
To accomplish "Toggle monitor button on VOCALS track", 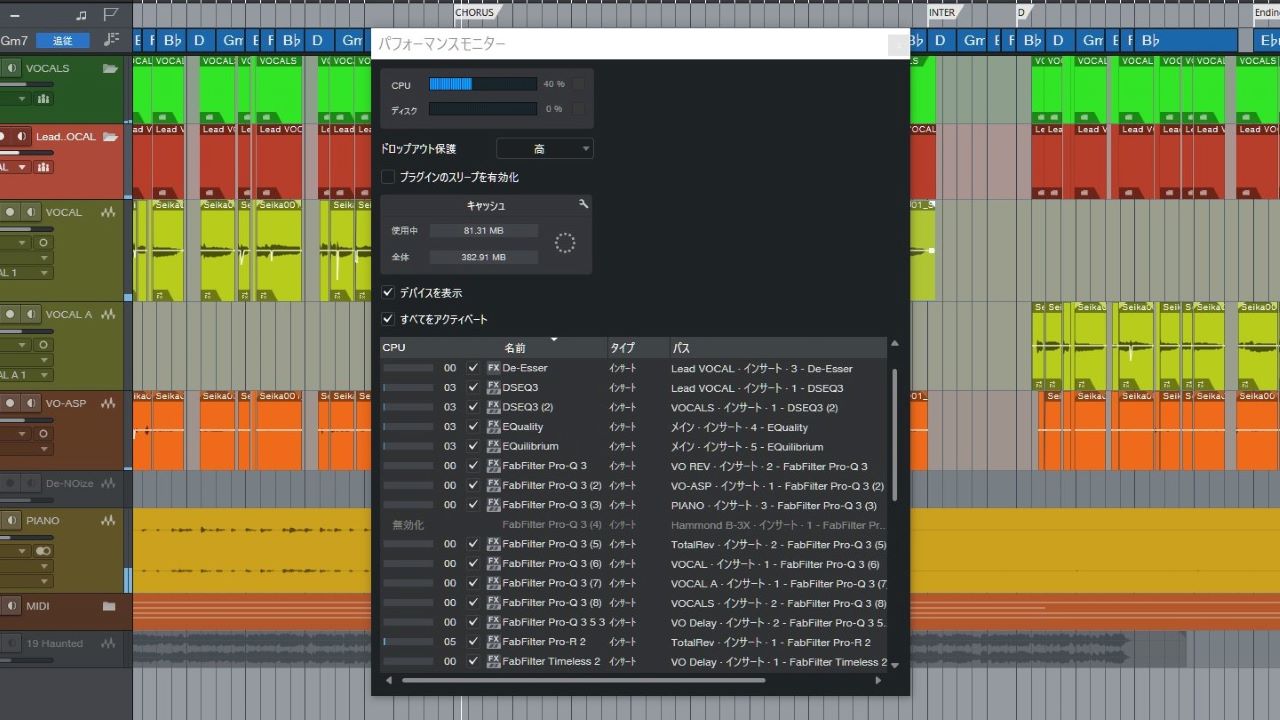I will coord(11,68).
